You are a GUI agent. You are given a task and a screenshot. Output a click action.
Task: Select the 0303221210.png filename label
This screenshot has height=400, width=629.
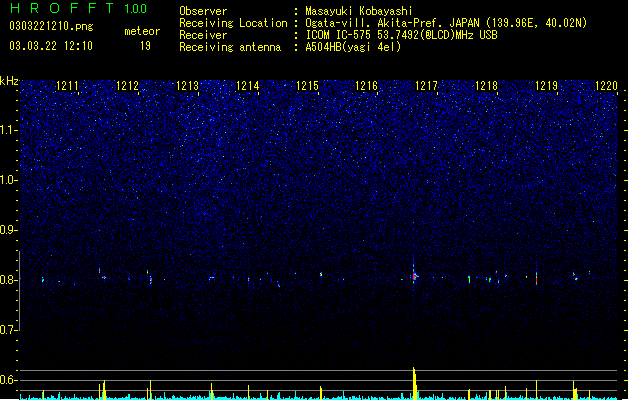(x=51, y=26)
